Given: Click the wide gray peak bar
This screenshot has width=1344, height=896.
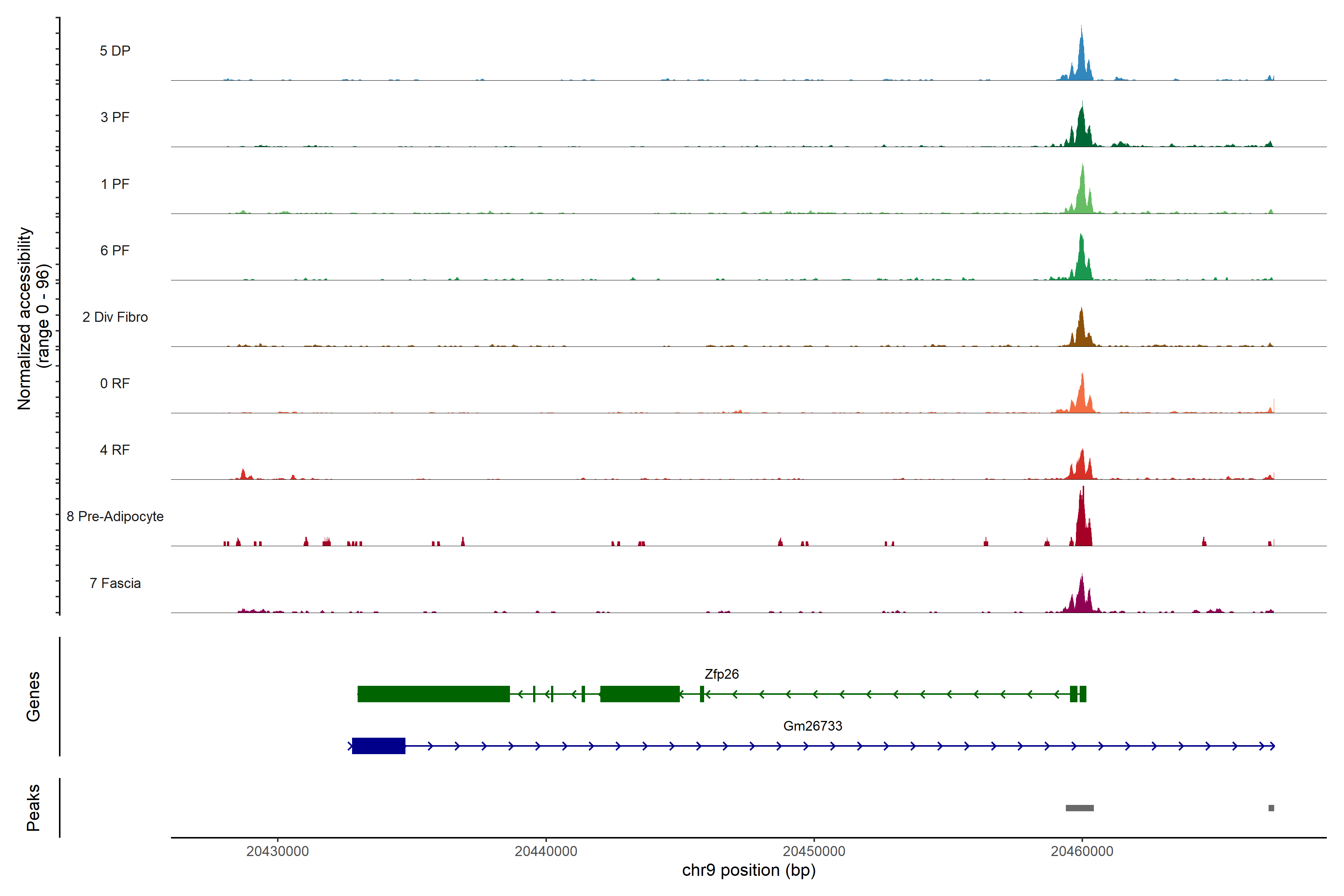Looking at the screenshot, I should (1079, 808).
